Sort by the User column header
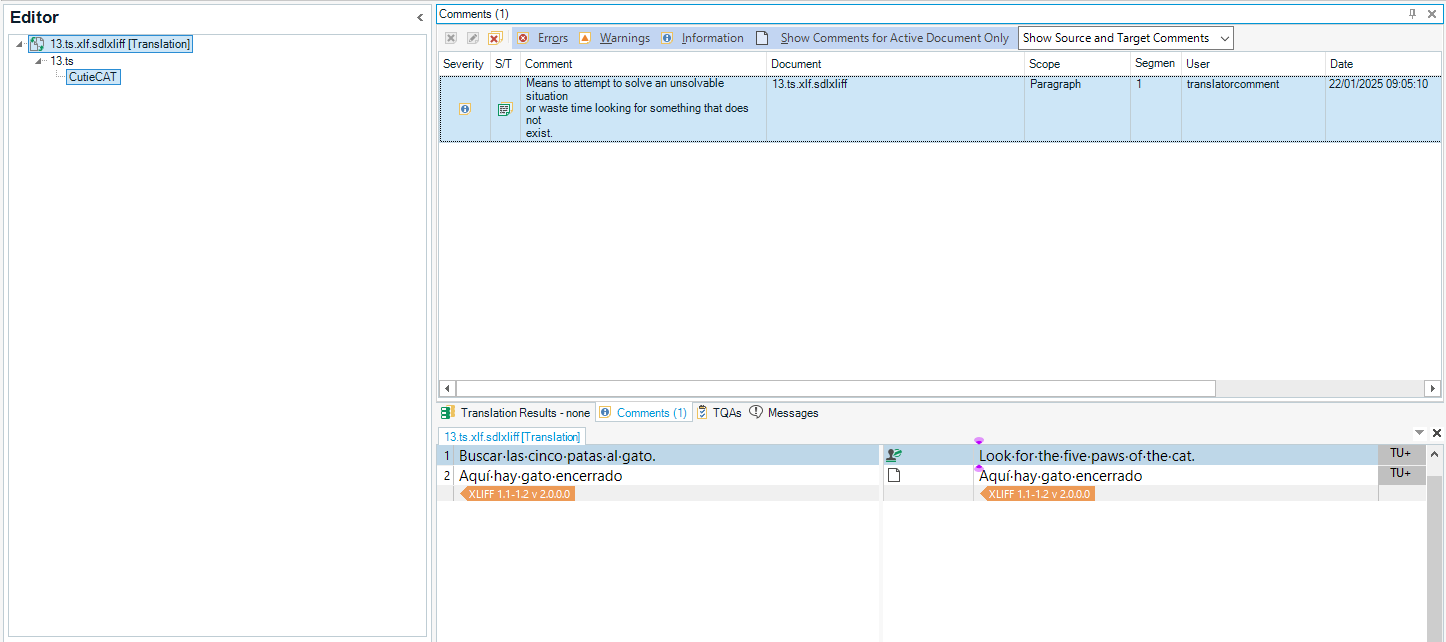Viewport: 1446px width, 642px height. (1253, 64)
